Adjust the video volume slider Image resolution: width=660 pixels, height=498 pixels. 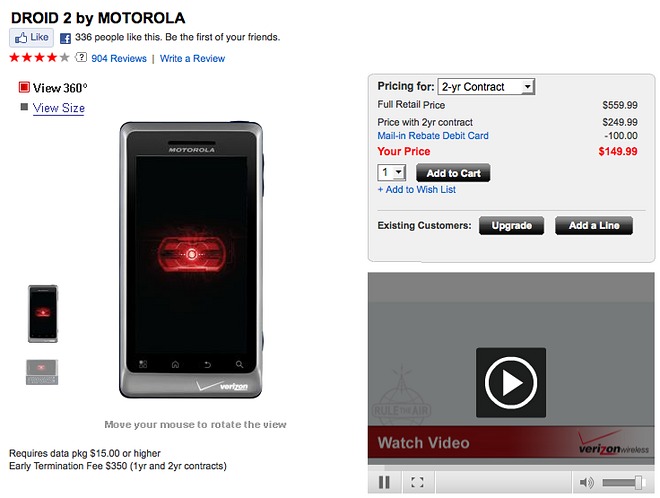tap(623, 482)
